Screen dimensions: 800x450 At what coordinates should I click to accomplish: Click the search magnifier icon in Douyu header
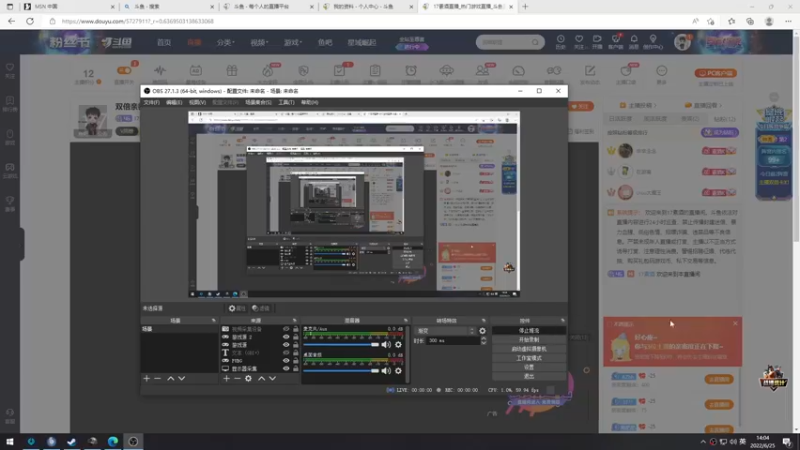tap(535, 42)
